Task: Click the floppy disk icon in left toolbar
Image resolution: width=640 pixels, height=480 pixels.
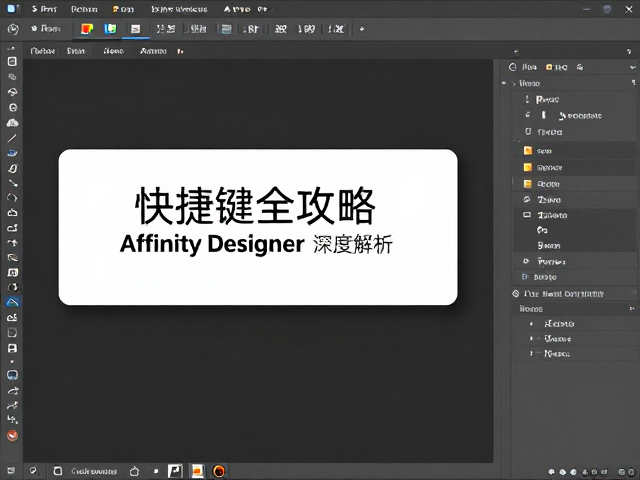Action: click(12, 348)
